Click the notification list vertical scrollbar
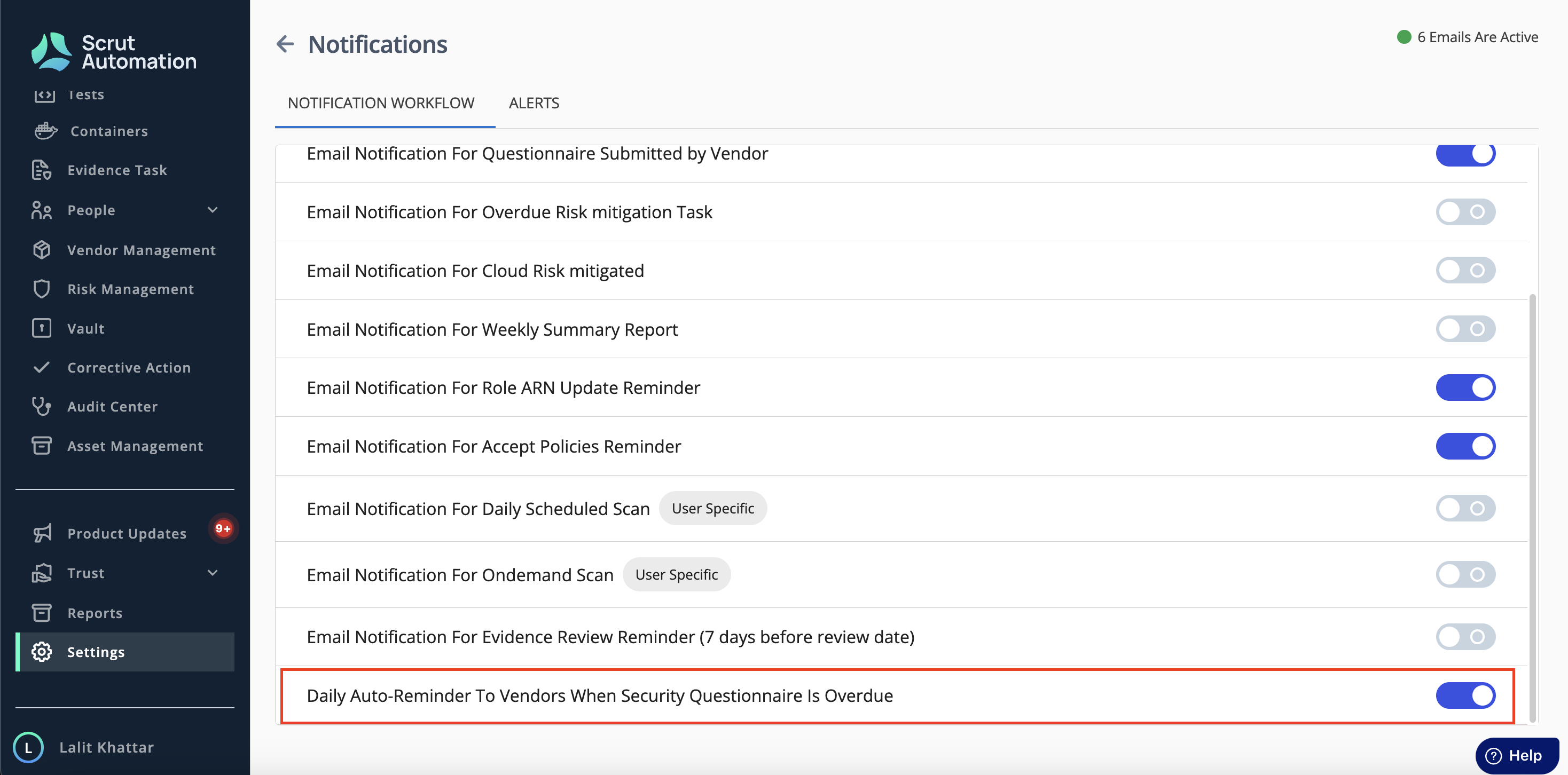 [1532, 508]
